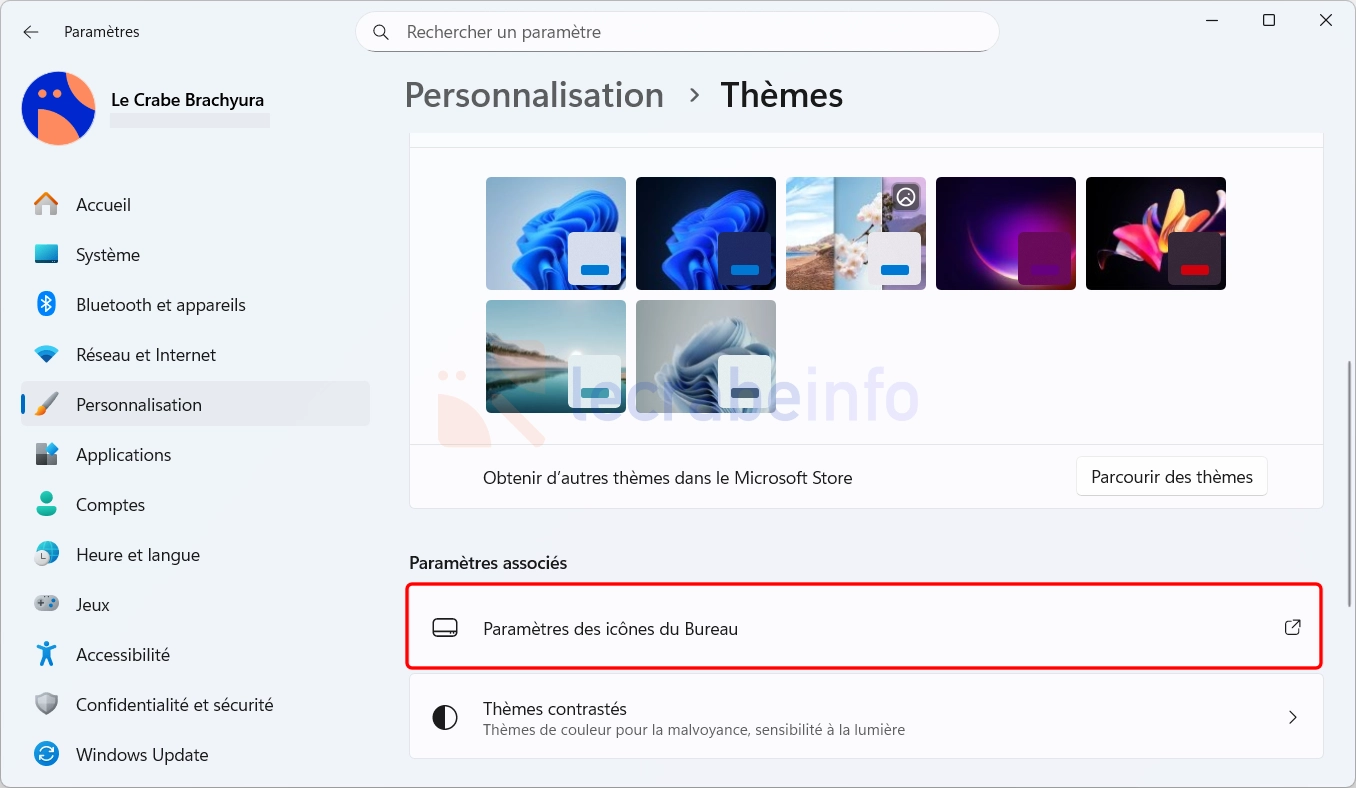Click the Windows Update sync icon
This screenshot has width=1356, height=788.
[x=46, y=754]
